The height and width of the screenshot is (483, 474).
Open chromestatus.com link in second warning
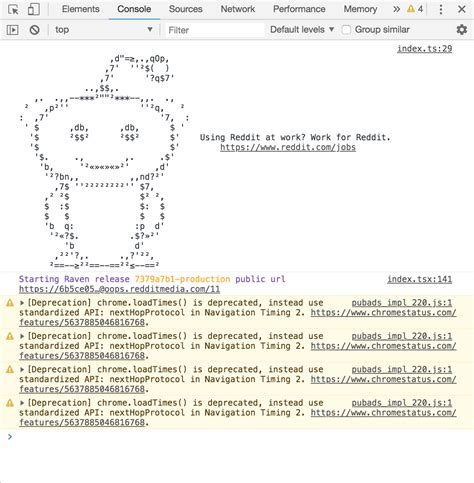coord(383,346)
